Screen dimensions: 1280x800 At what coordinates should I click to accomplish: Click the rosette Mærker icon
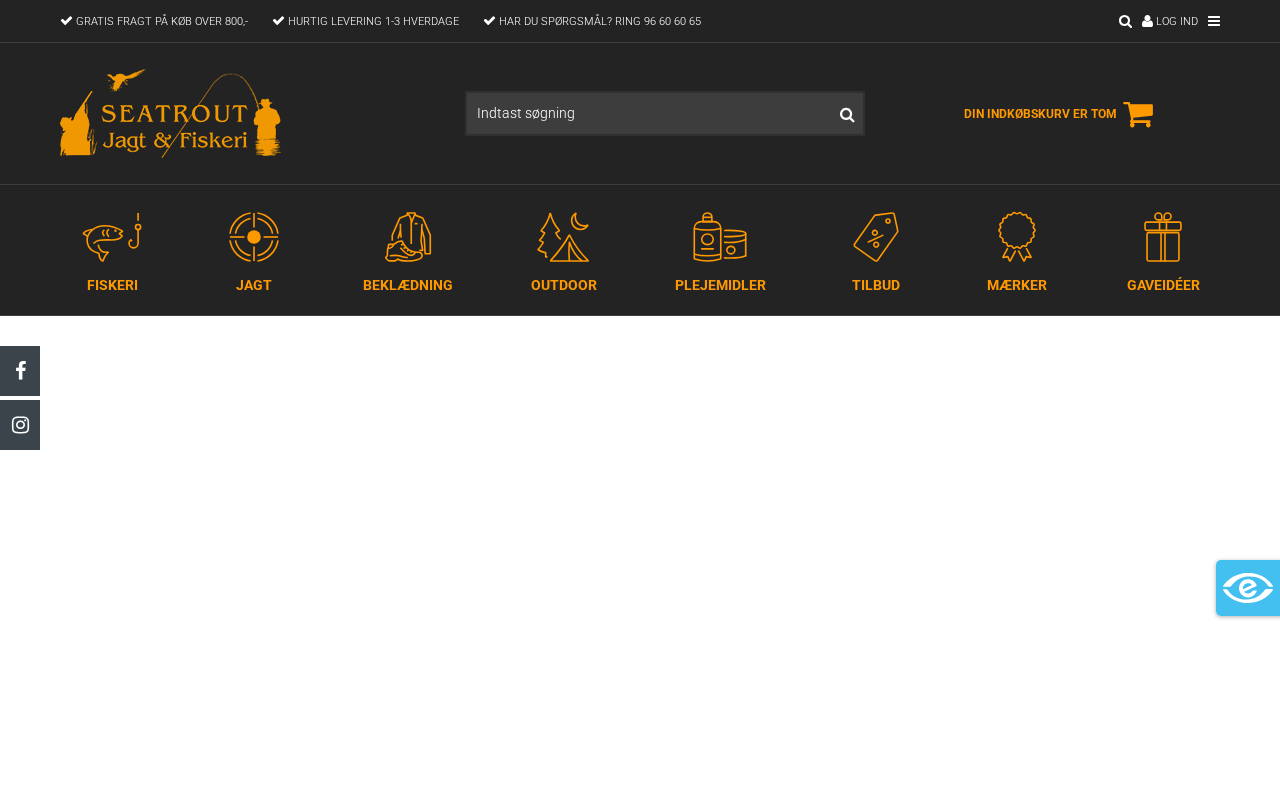pos(1017,237)
